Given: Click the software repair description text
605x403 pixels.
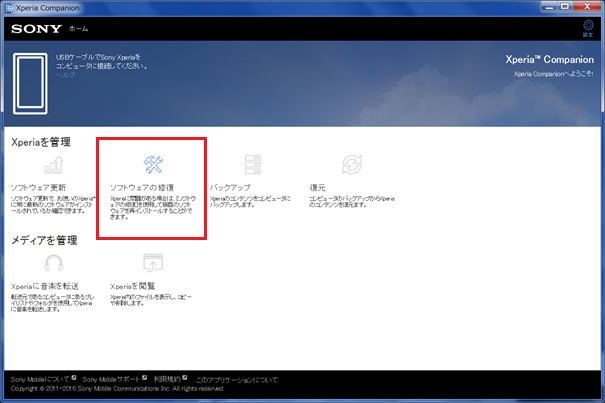Looking at the screenshot, I should tap(153, 208).
